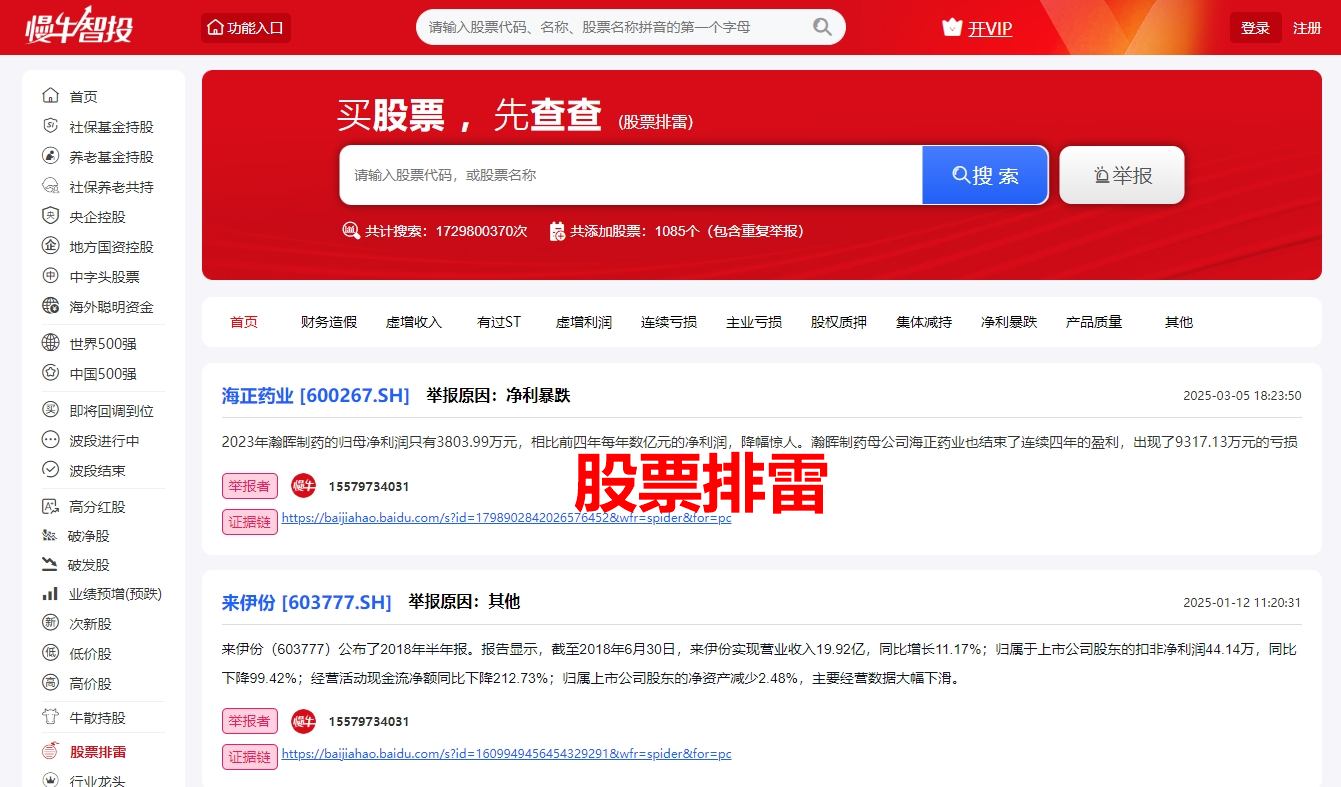Click the 注册 link
1341x787 pixels.
pos(1307,28)
